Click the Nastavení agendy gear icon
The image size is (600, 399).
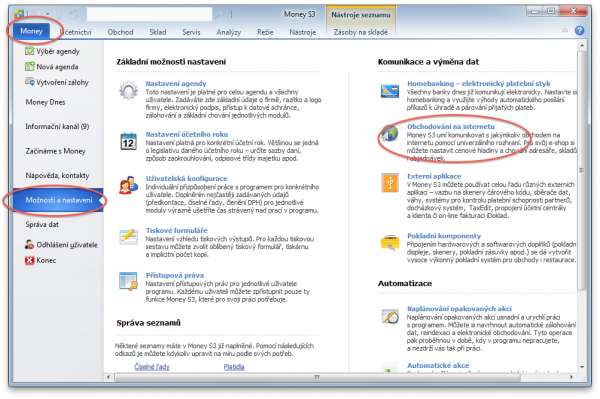(x=128, y=90)
